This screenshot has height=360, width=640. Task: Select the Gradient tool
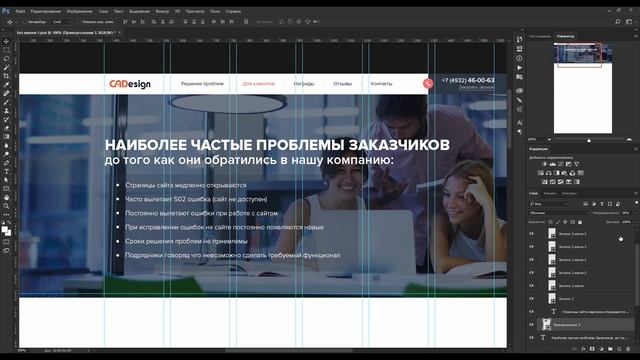point(6,137)
